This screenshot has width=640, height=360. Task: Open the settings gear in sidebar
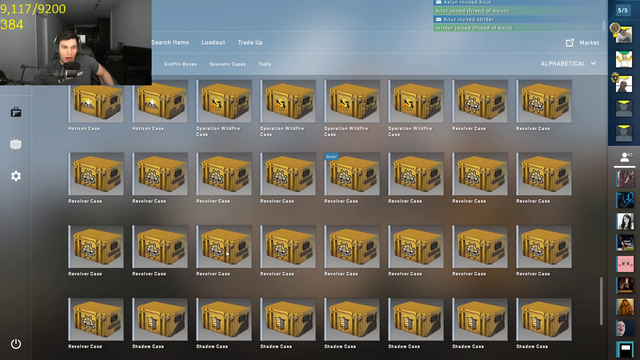coord(16,176)
